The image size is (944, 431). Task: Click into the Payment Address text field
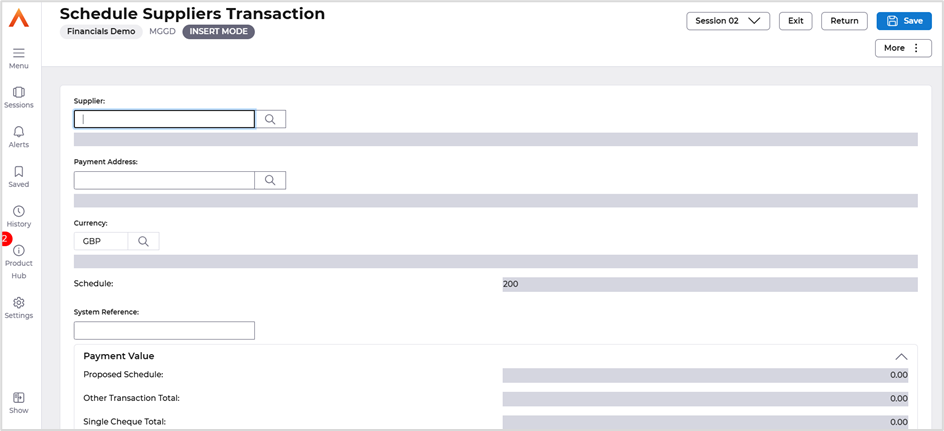click(x=164, y=180)
